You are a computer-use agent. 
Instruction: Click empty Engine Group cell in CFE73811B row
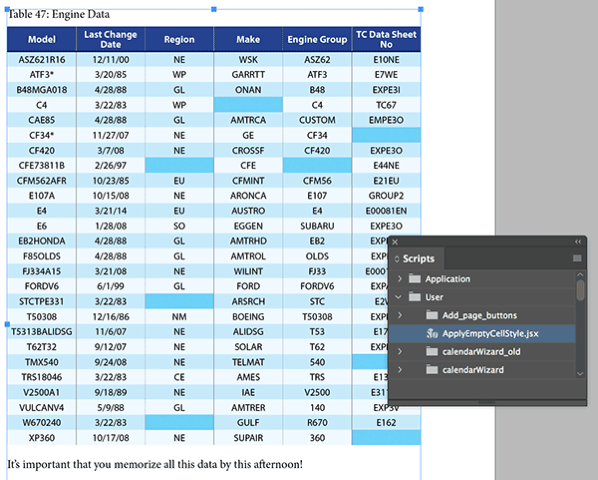[x=317, y=165]
